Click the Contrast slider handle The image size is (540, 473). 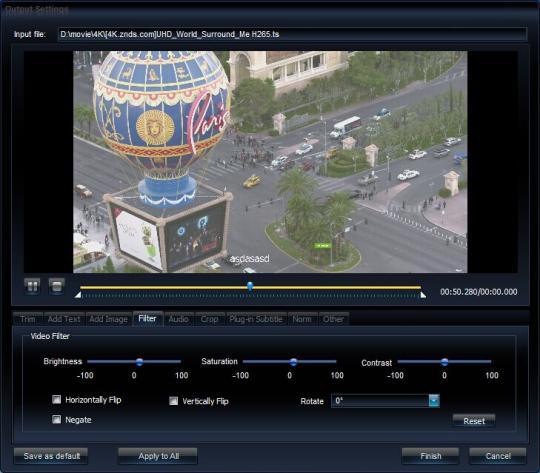445,362
